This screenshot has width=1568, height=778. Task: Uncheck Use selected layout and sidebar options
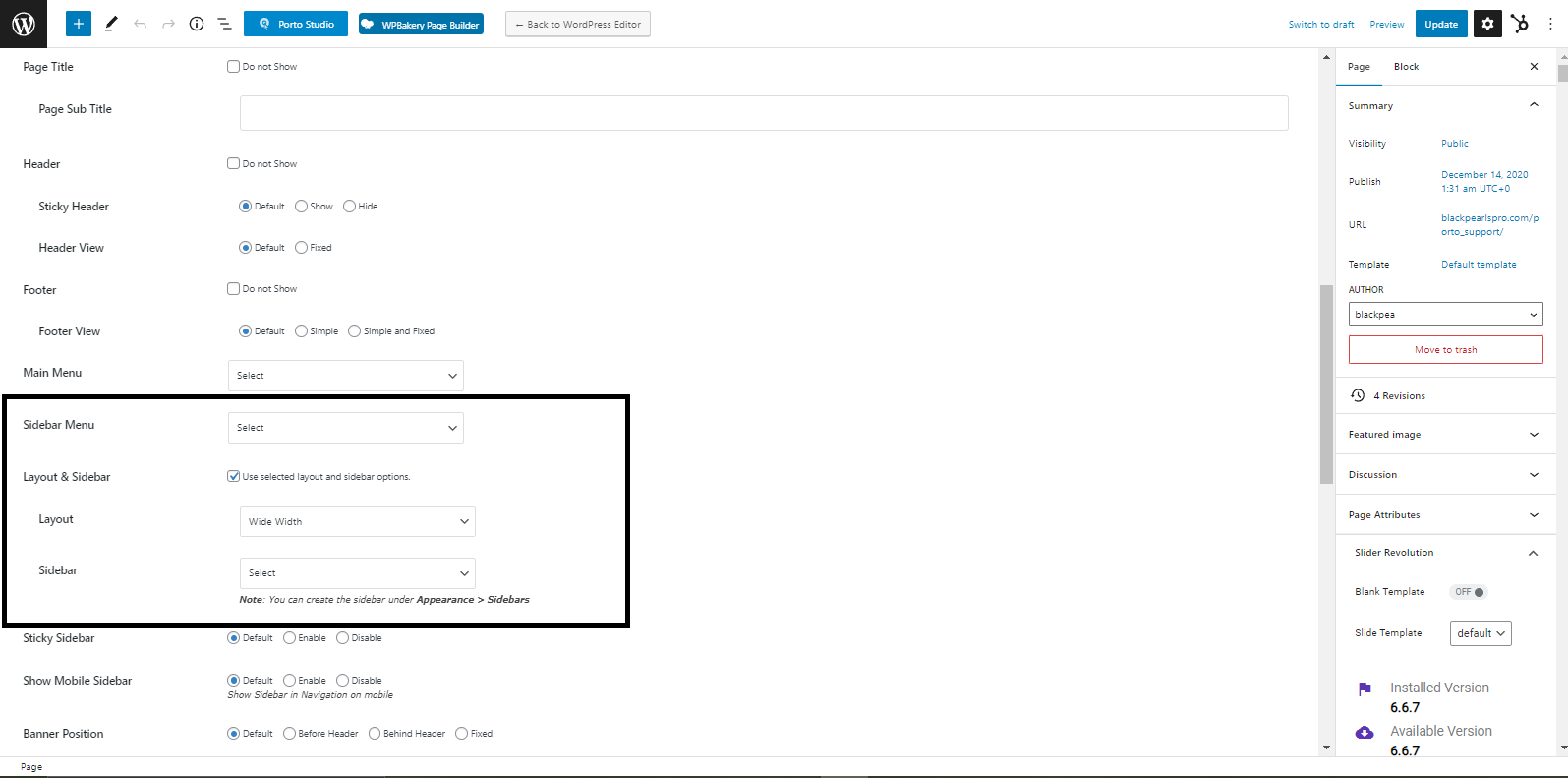(x=234, y=476)
